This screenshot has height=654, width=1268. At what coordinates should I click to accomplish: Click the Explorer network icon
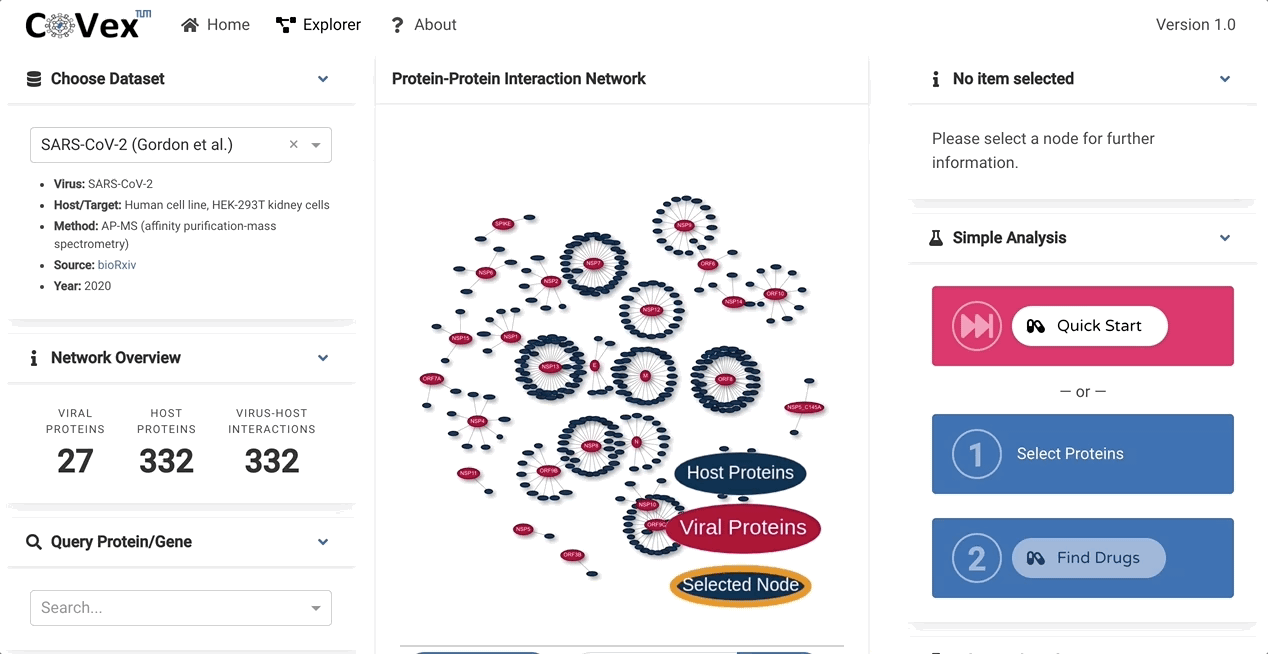pyautogui.click(x=286, y=25)
